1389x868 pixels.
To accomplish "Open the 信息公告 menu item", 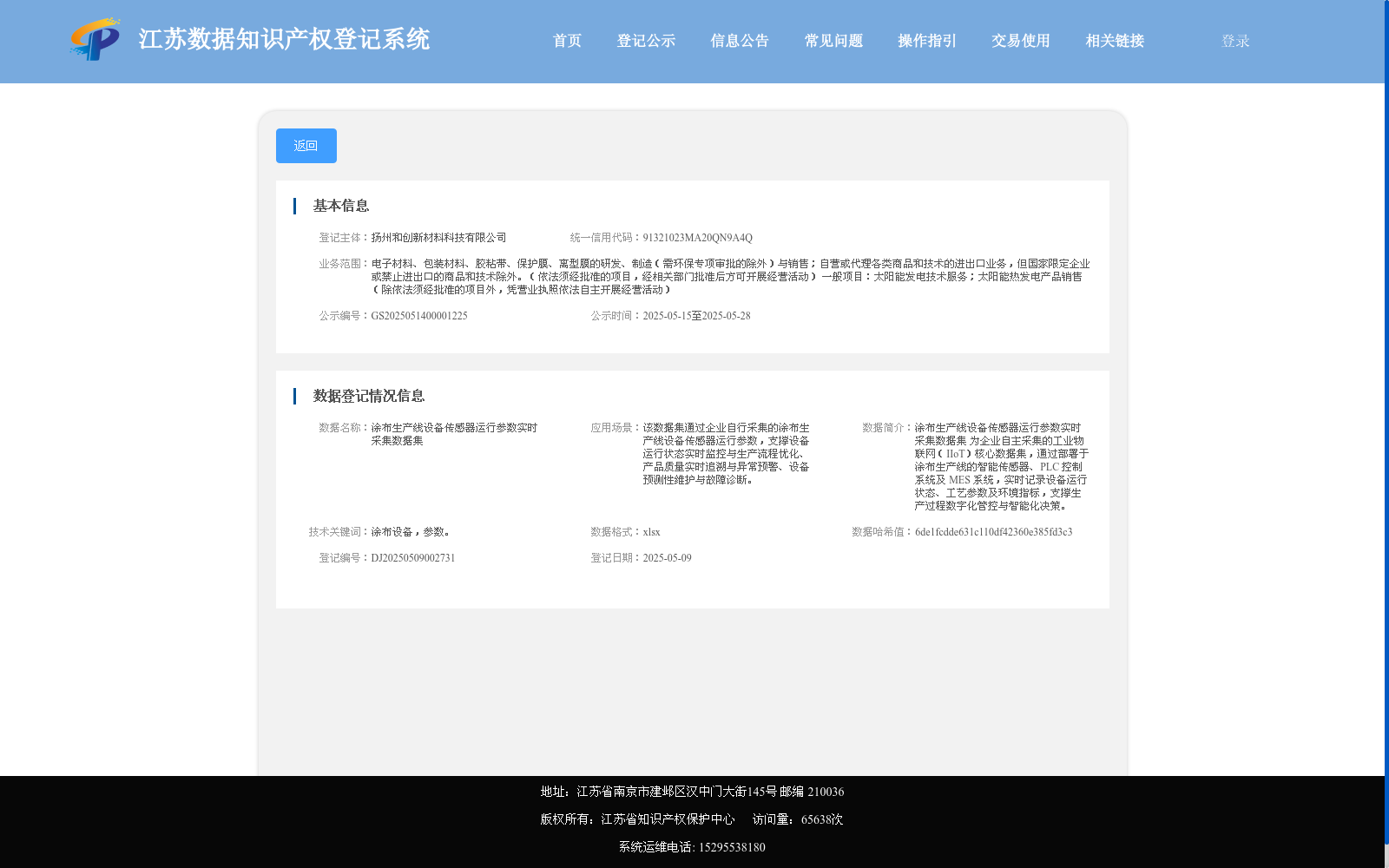I will [x=740, y=41].
